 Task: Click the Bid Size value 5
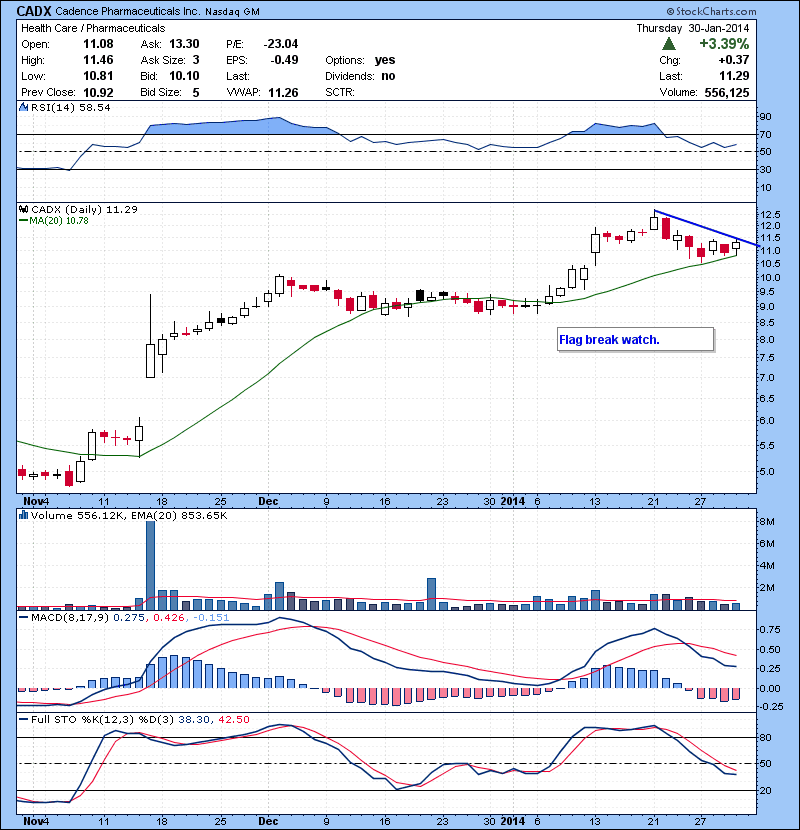(196, 92)
